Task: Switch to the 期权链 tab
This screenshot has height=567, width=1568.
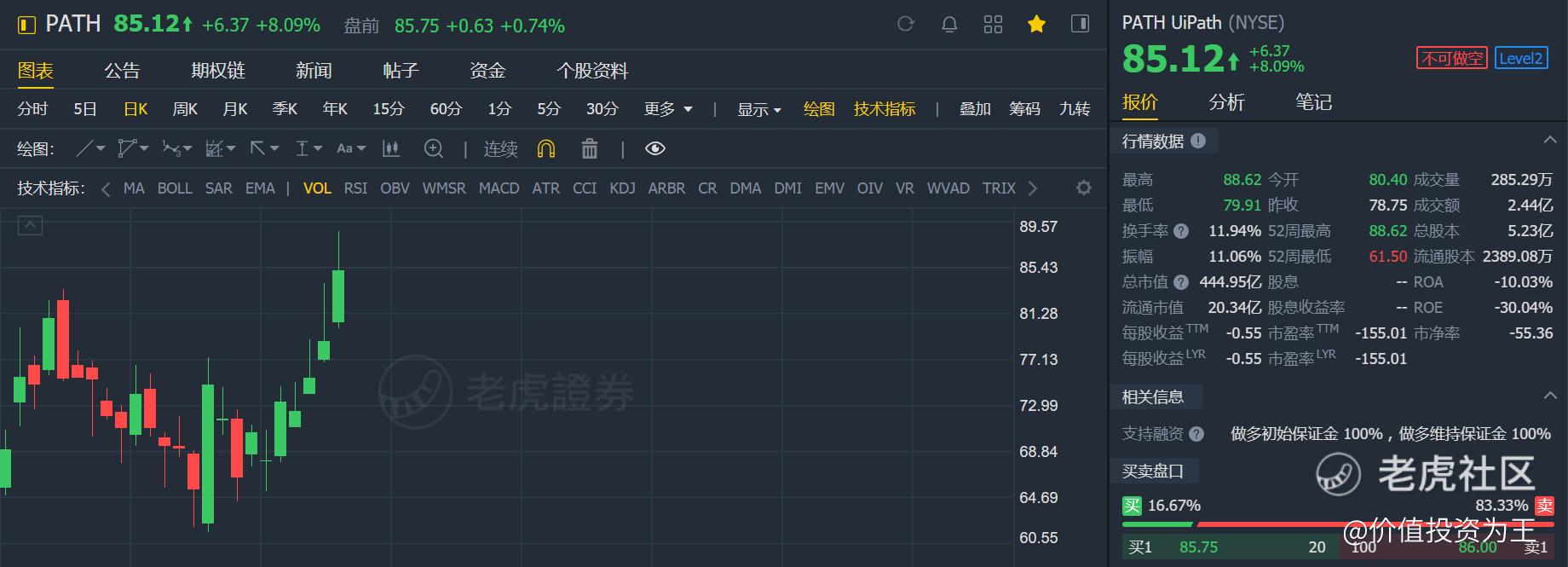Action: pyautogui.click(x=218, y=71)
